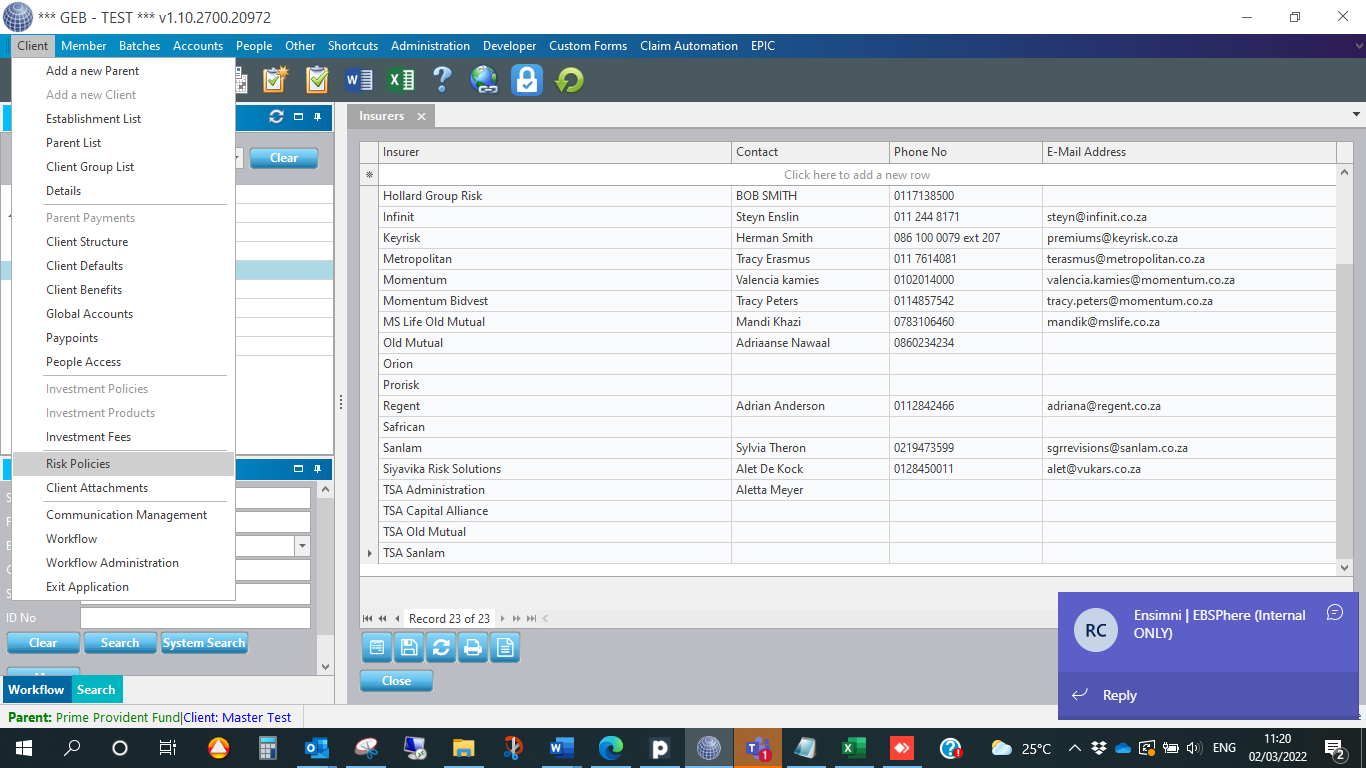
Task: Go to next record in navigator
Action: [x=503, y=619]
